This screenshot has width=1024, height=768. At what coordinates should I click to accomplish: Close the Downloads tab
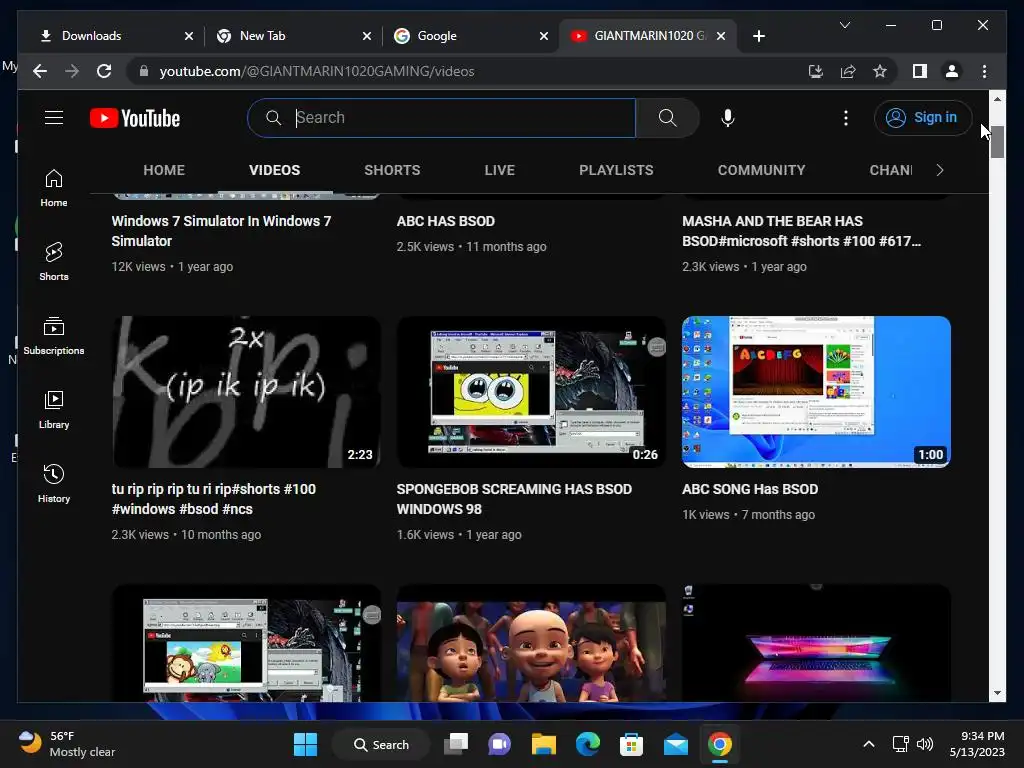pos(189,36)
